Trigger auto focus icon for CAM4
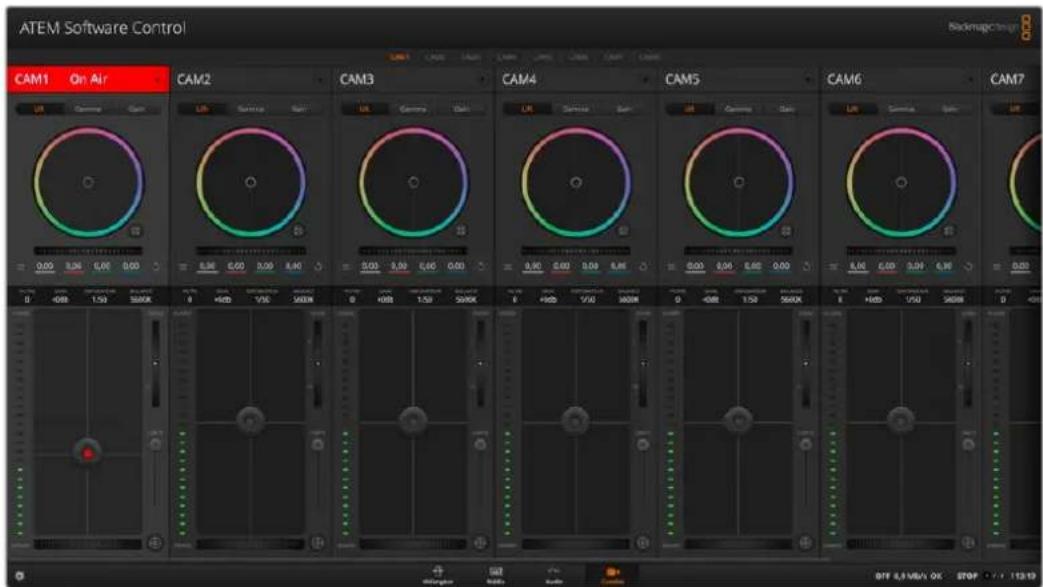Screen dimensions: 1043x587 tap(643, 542)
